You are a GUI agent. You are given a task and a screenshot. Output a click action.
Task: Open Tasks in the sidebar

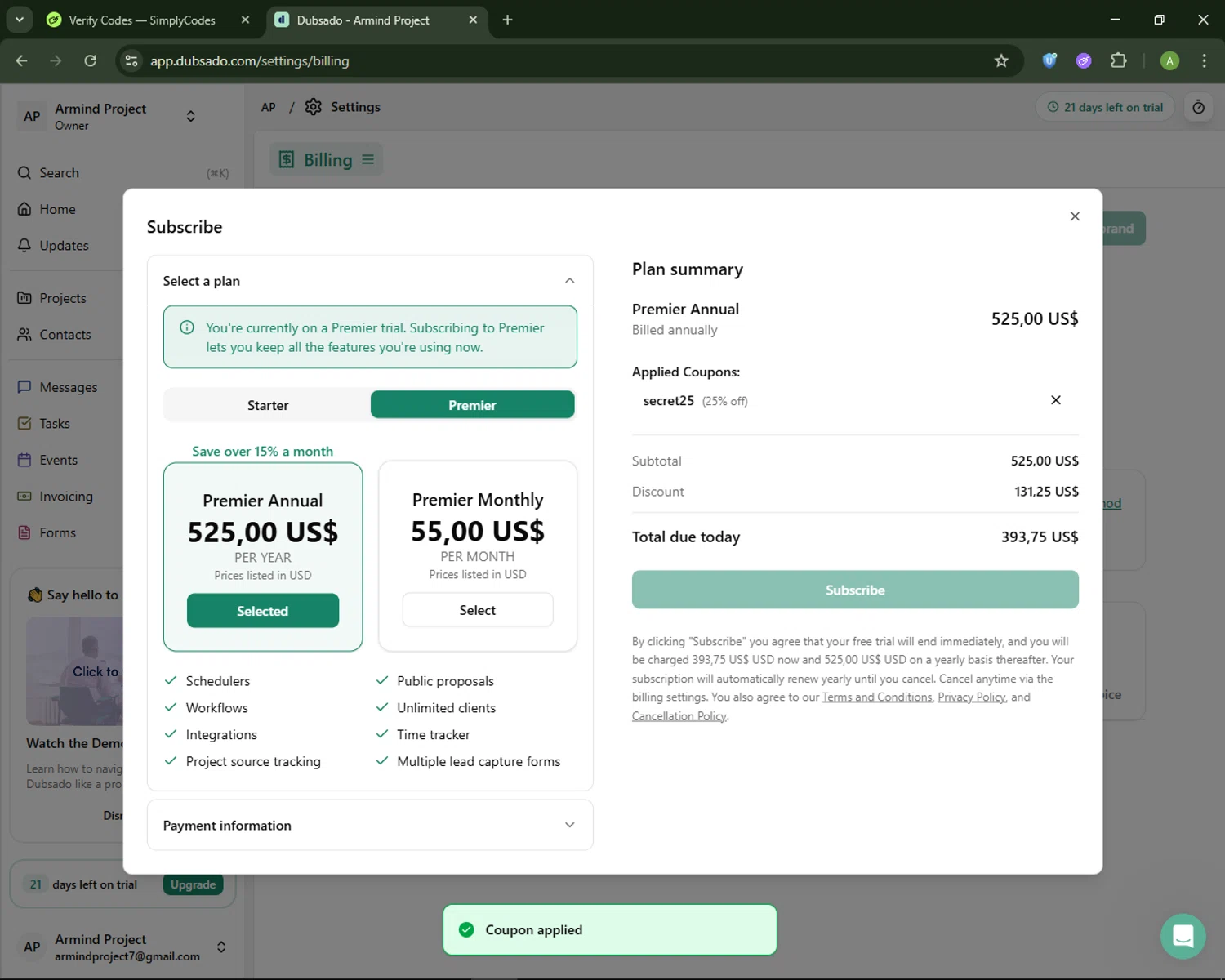click(x=55, y=424)
